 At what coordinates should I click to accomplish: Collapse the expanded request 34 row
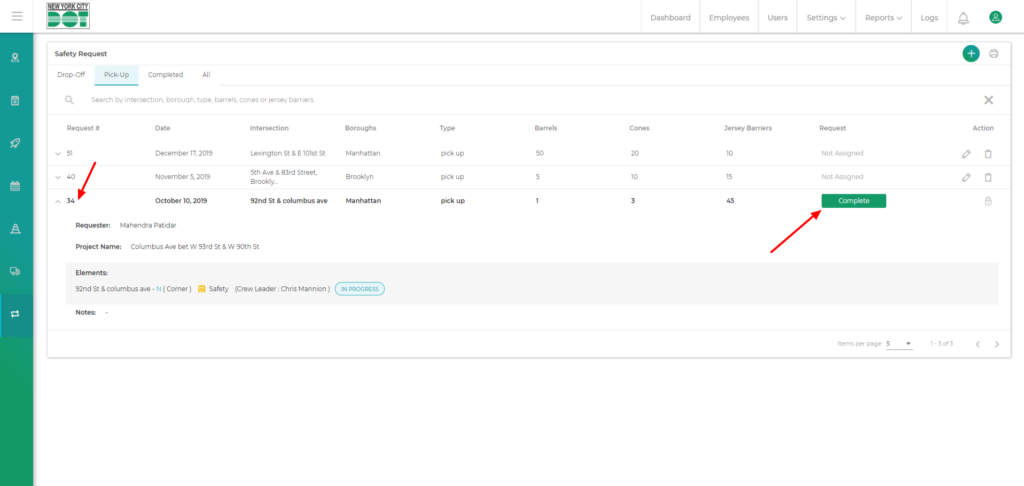[x=58, y=201]
